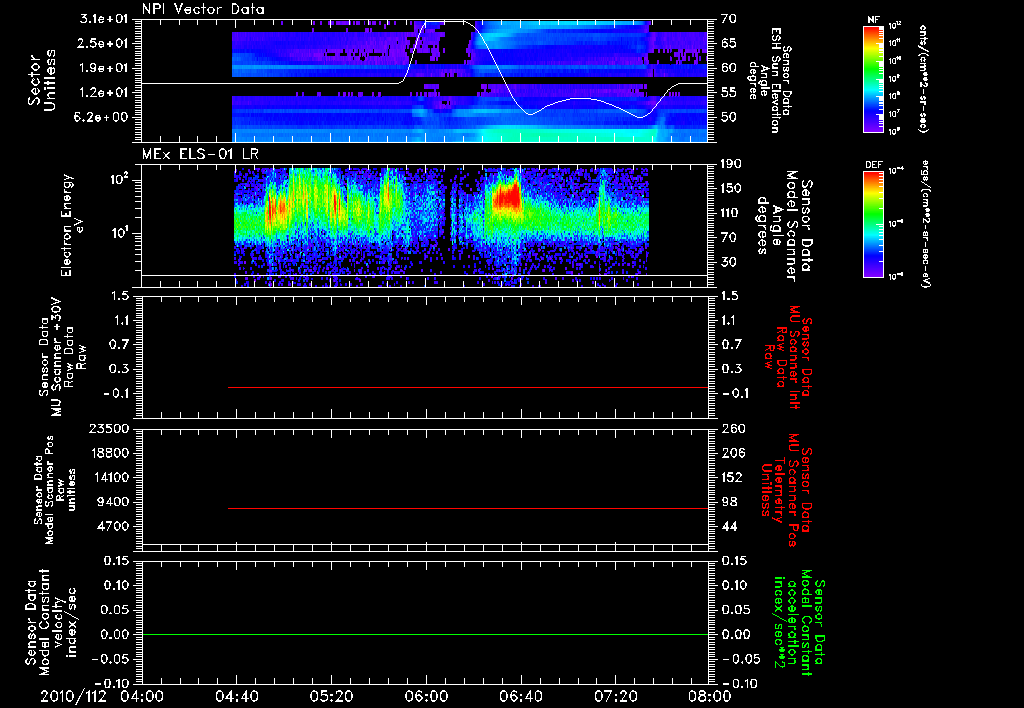Click the '65' sun elevation tick value
Viewport: 1024px width, 708px height.
click(x=729, y=43)
